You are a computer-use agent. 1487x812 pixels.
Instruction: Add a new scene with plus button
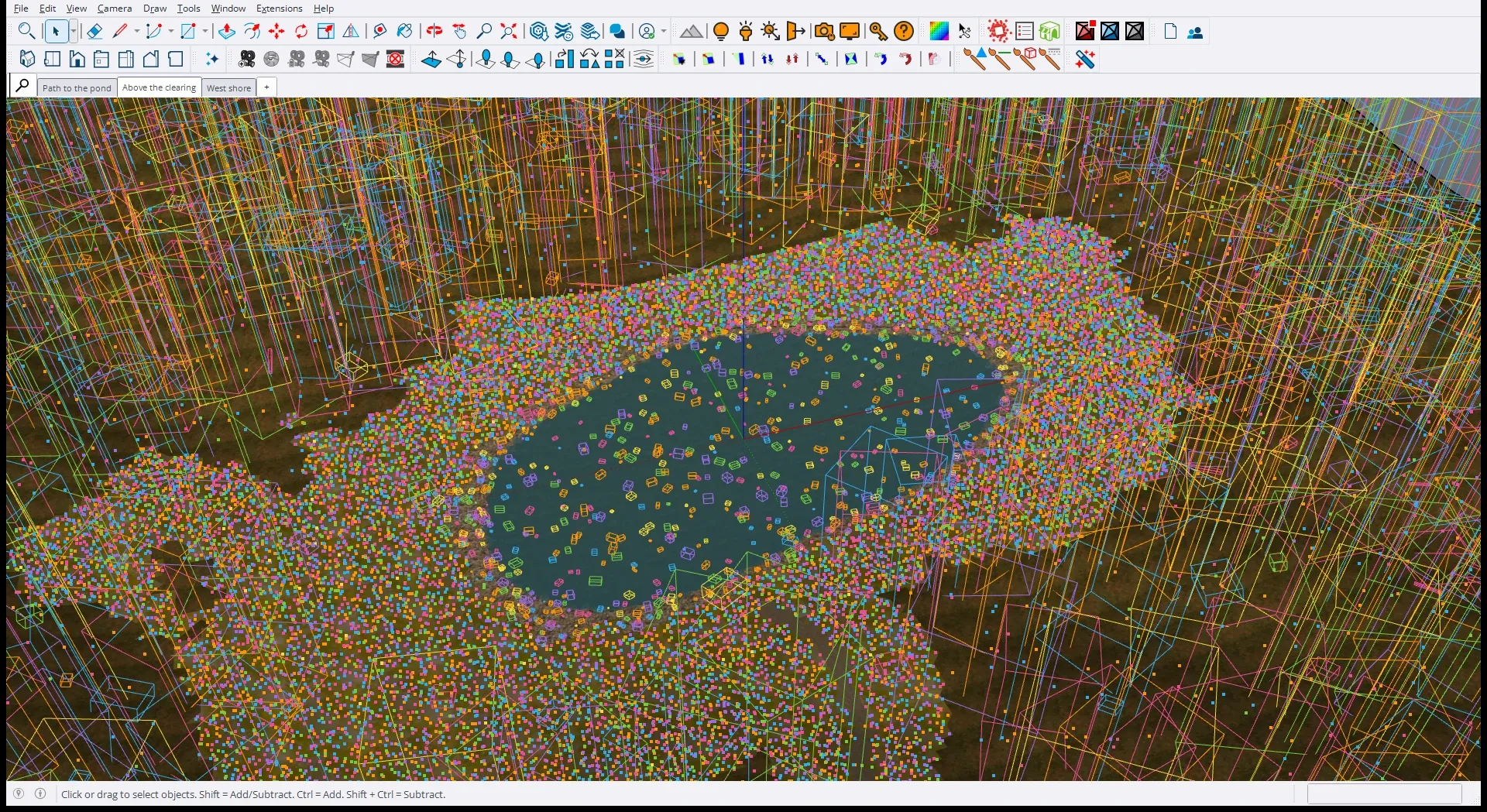coord(266,87)
